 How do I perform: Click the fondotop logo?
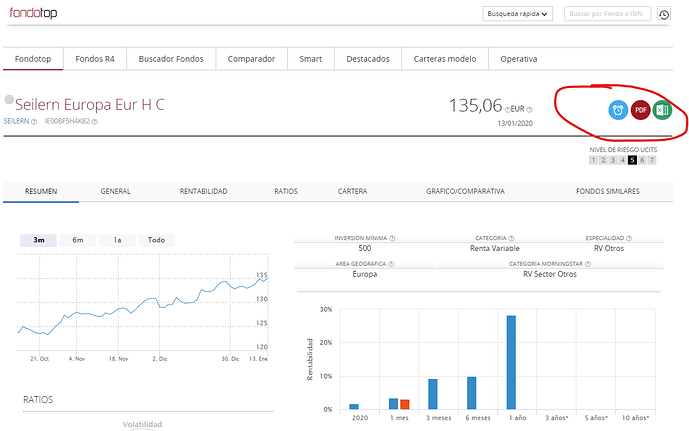tap(33, 13)
